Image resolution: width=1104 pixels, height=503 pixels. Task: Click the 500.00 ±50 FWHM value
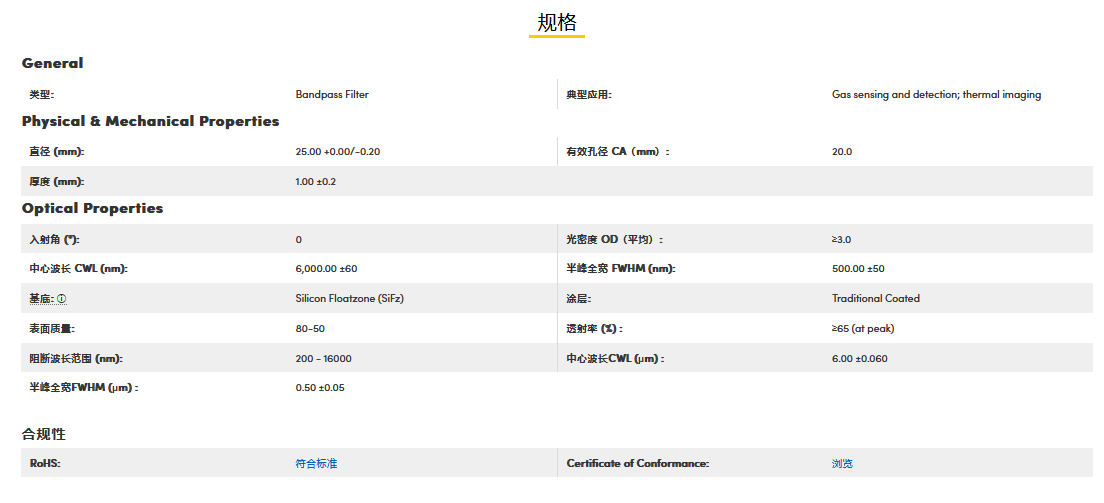click(858, 268)
